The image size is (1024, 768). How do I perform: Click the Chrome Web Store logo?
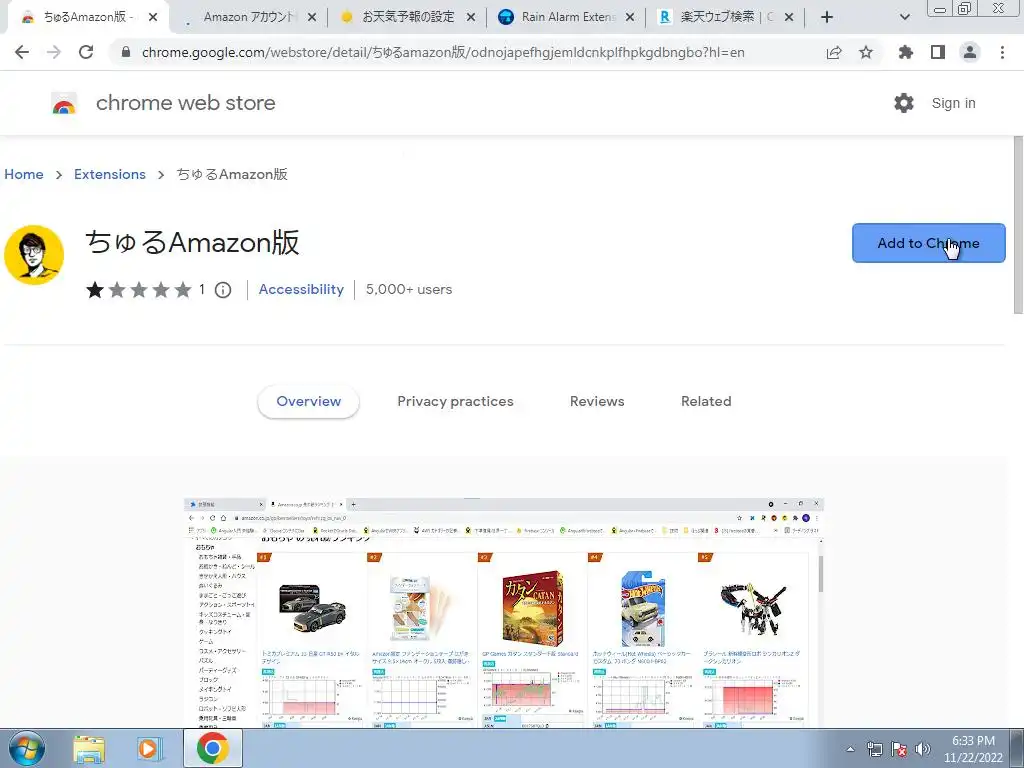click(x=64, y=104)
